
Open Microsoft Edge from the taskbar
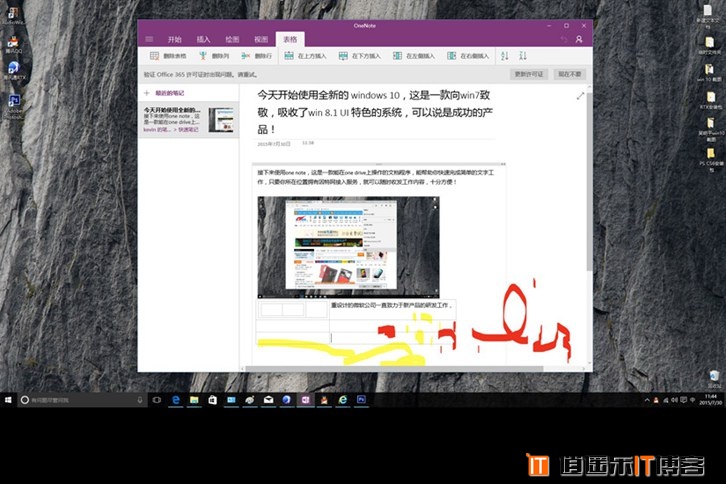[175, 400]
